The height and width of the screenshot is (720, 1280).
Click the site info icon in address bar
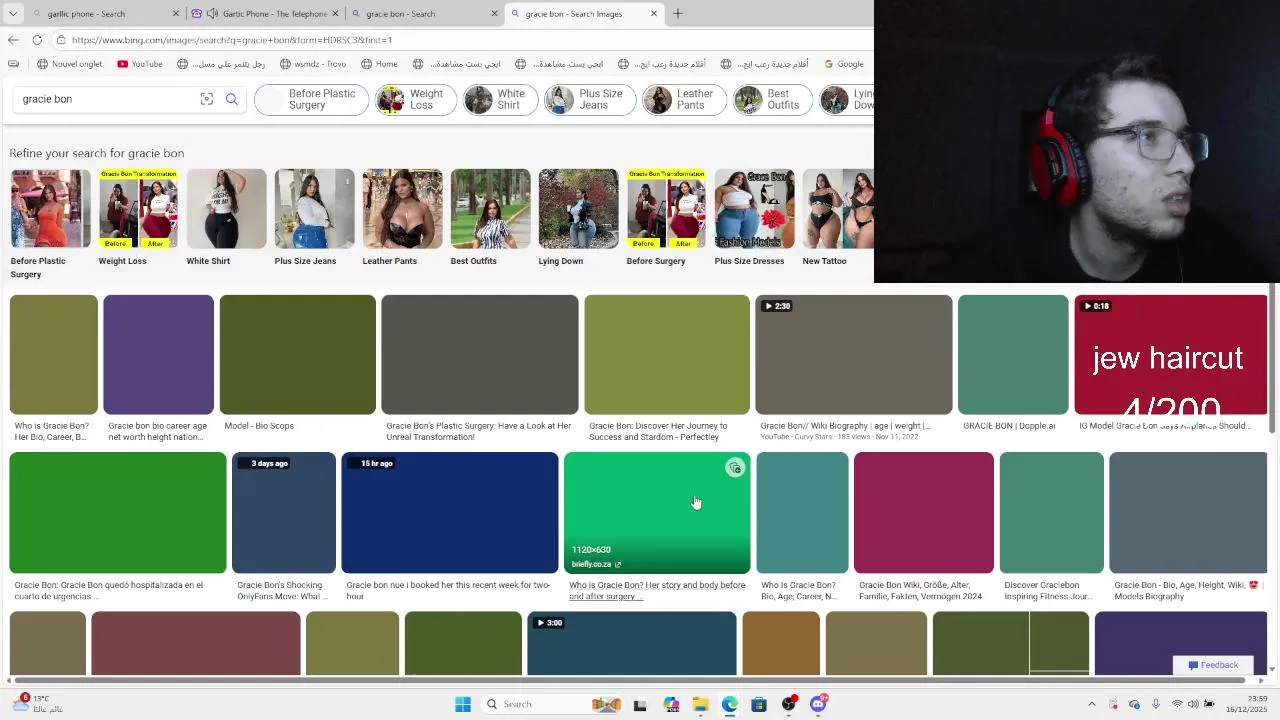click(62, 40)
